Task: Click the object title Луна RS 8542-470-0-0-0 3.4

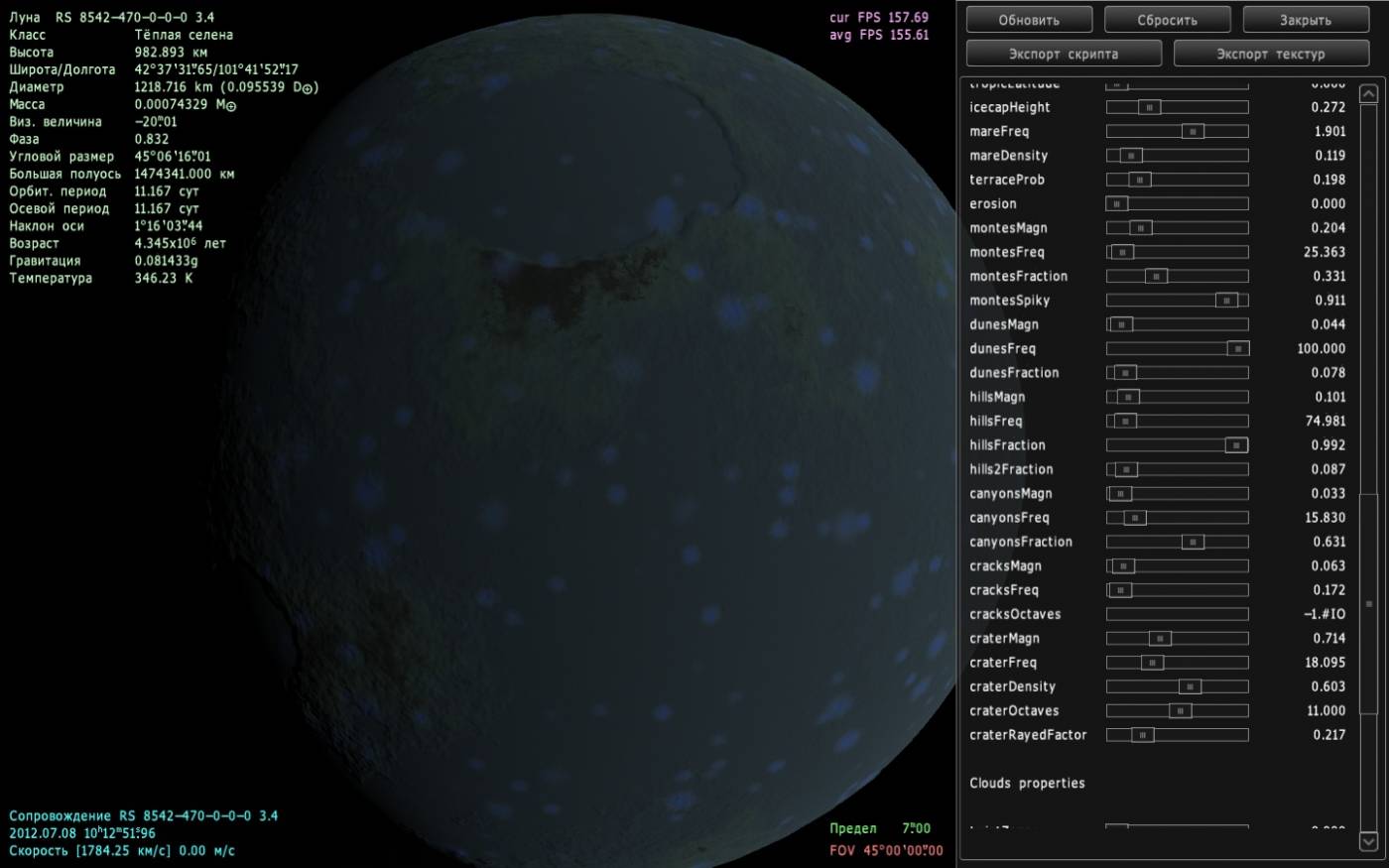Action: pyautogui.click(x=111, y=17)
